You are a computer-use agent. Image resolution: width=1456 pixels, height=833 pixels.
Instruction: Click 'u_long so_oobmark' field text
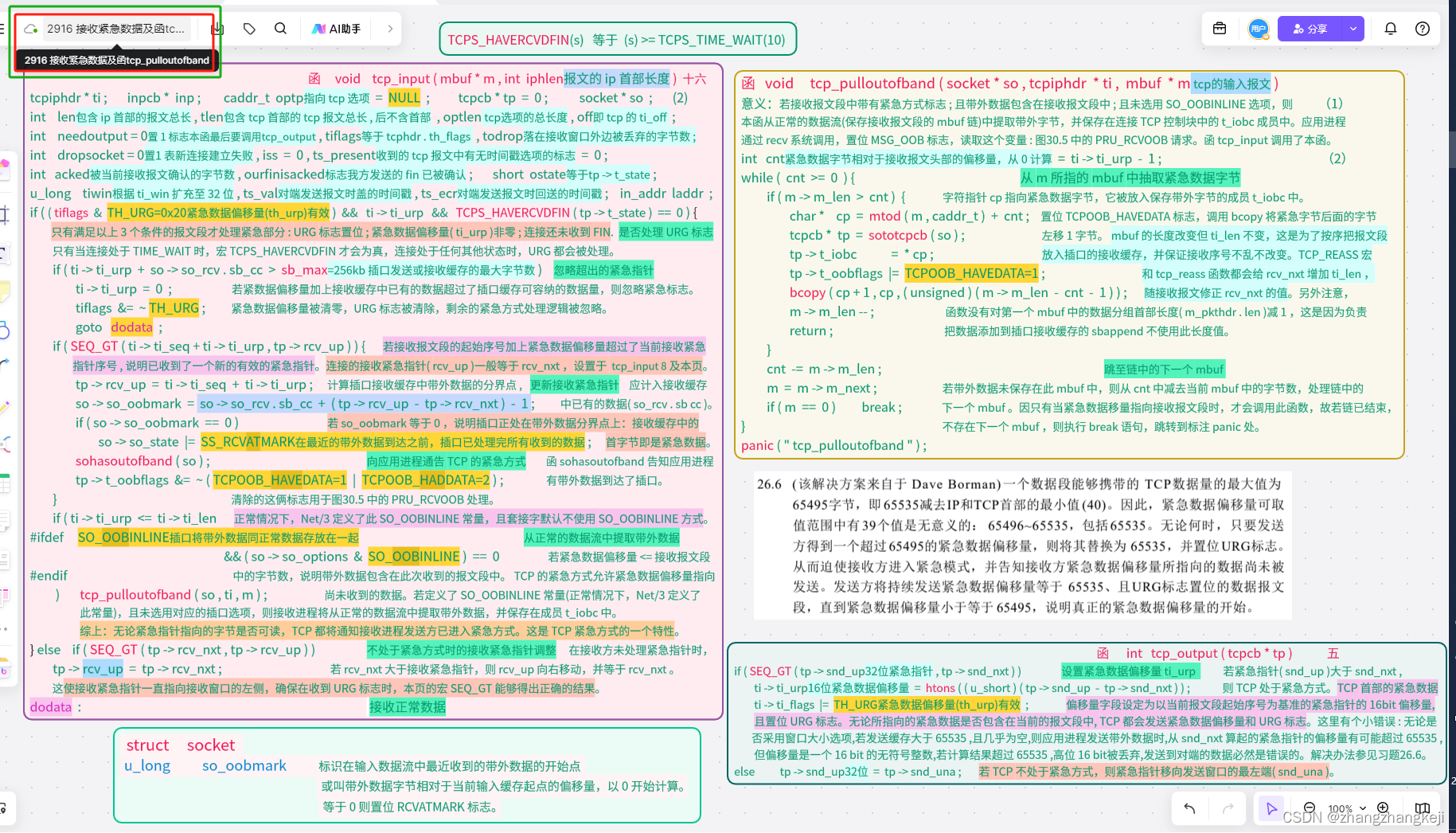point(205,766)
